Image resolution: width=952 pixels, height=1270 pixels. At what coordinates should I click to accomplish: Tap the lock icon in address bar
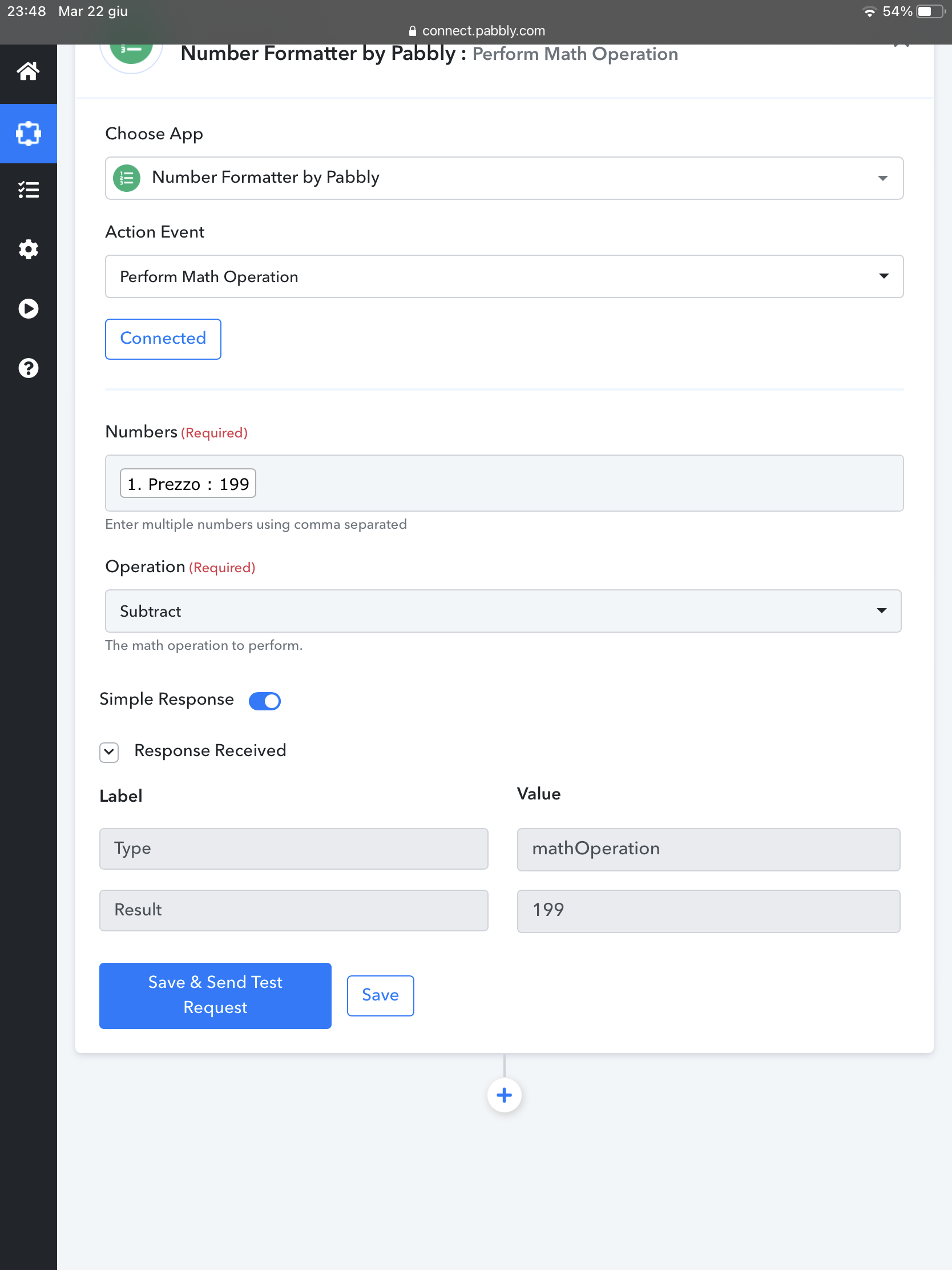click(412, 31)
